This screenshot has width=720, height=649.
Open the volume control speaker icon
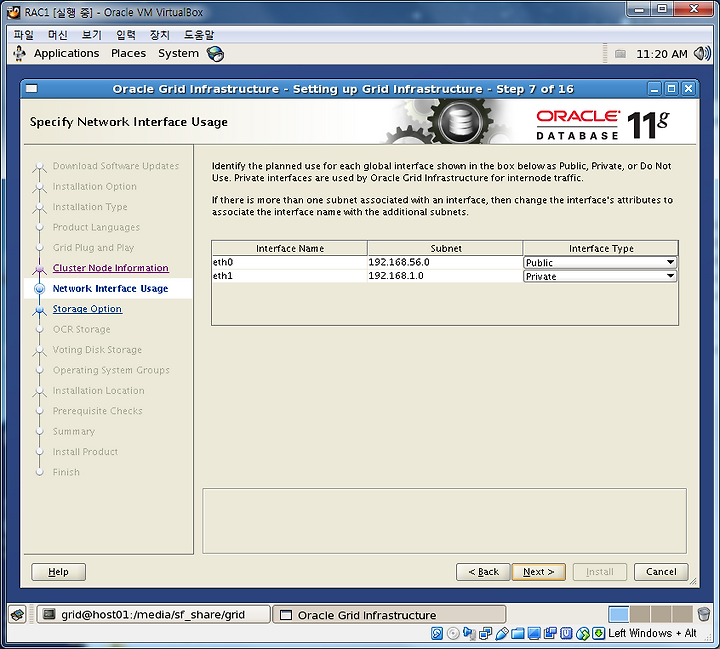[x=702, y=54]
